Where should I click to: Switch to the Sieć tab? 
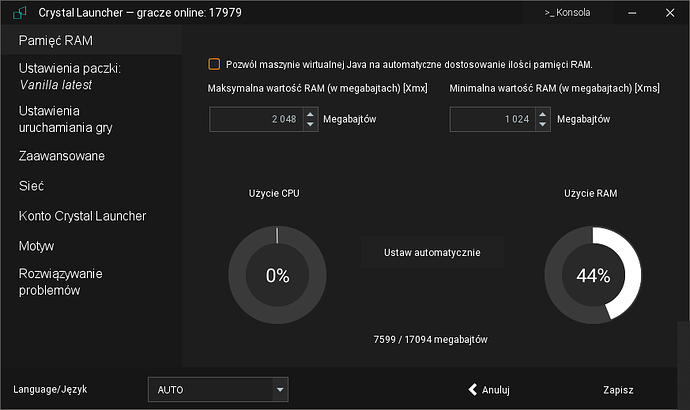click(31, 186)
